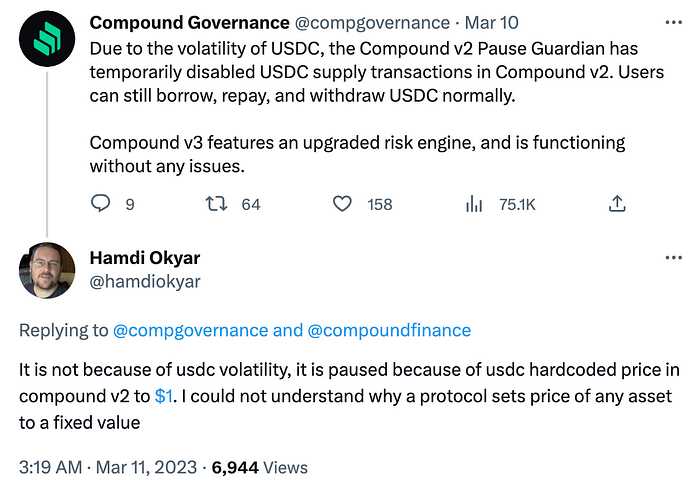
Task: Open Compound Governance profile avatar
Action: click(x=47, y=46)
